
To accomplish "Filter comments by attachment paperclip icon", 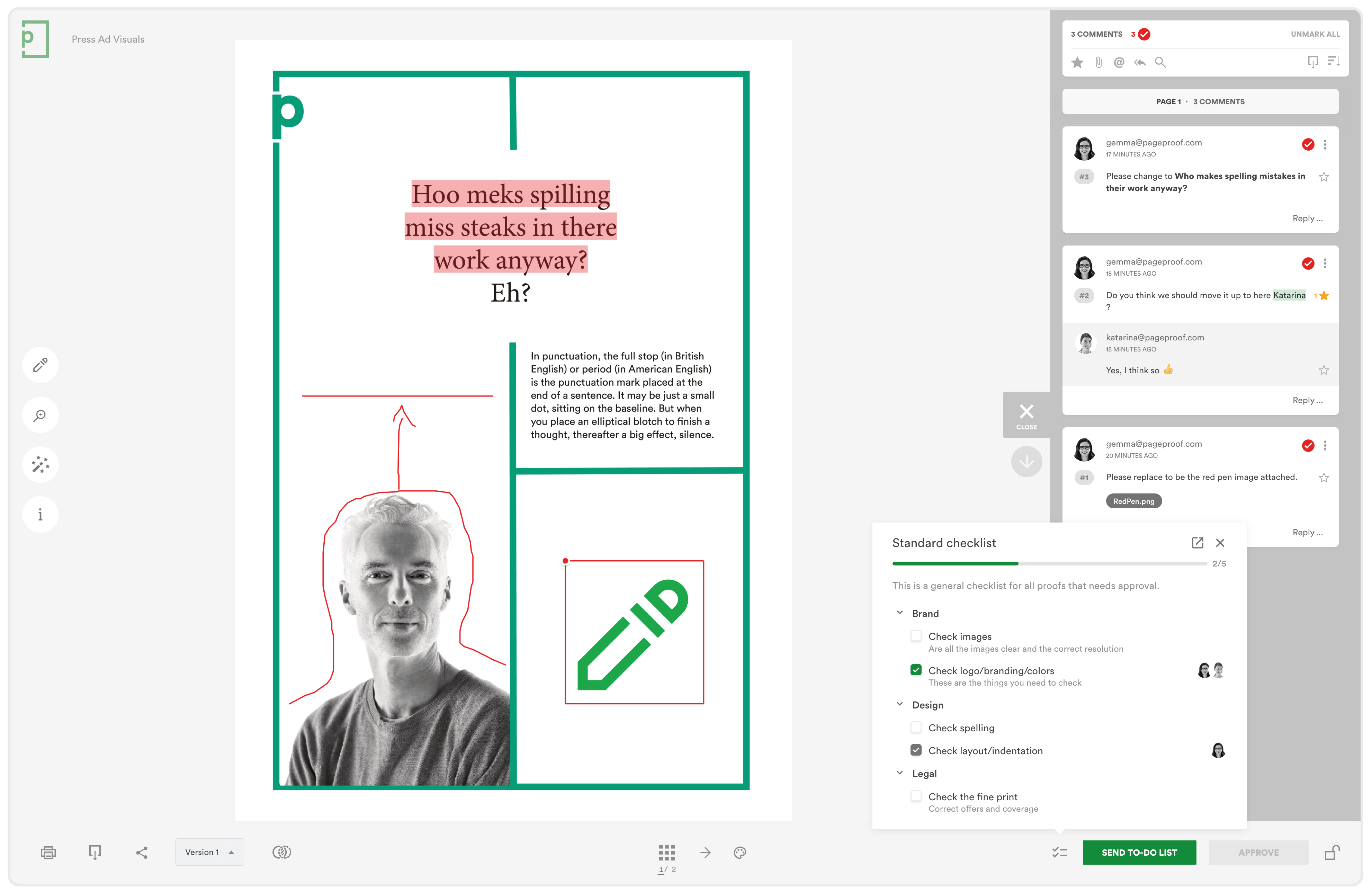I will click(1098, 62).
